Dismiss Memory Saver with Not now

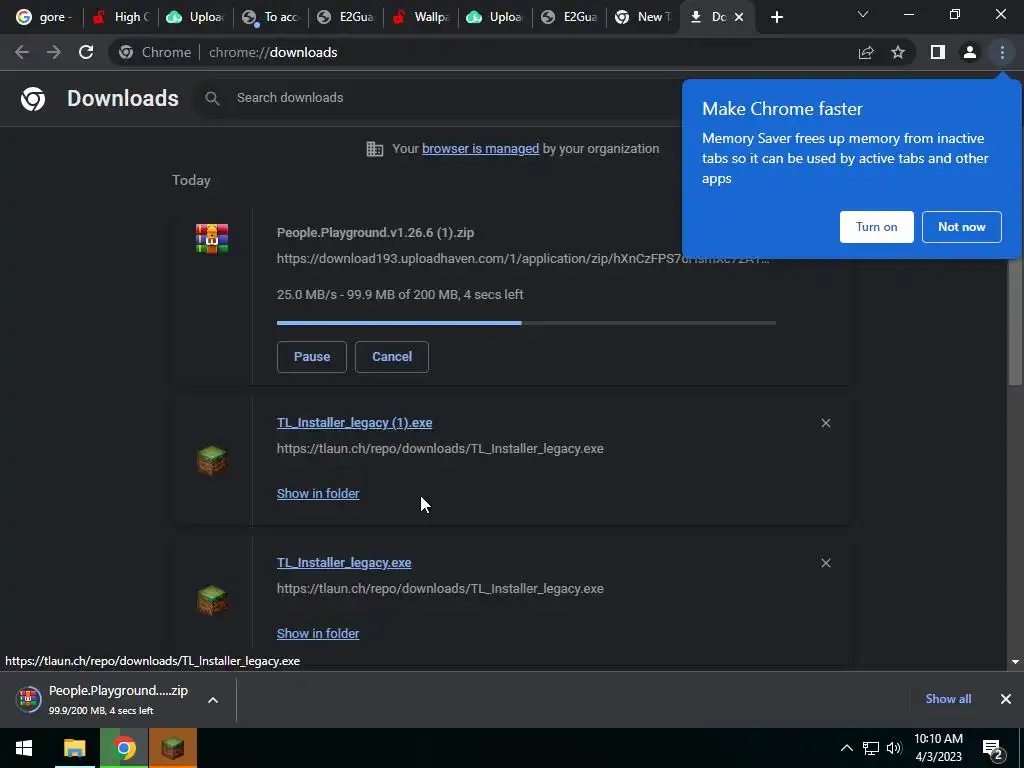961,227
